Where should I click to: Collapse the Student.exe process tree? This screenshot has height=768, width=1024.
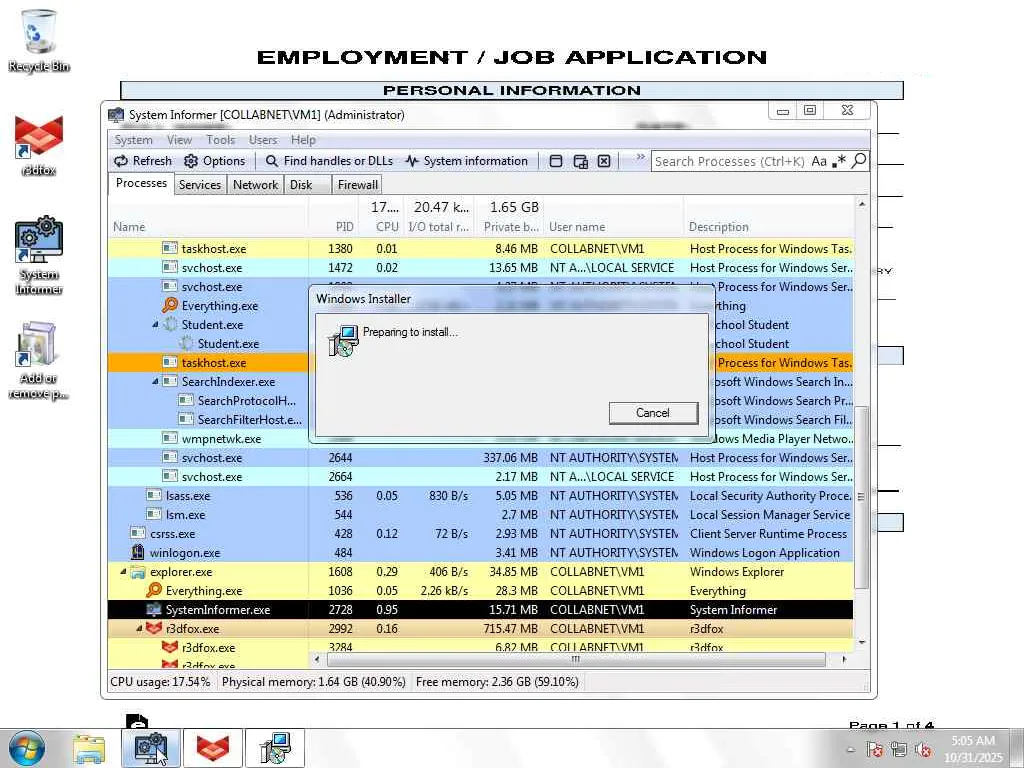[x=155, y=325]
